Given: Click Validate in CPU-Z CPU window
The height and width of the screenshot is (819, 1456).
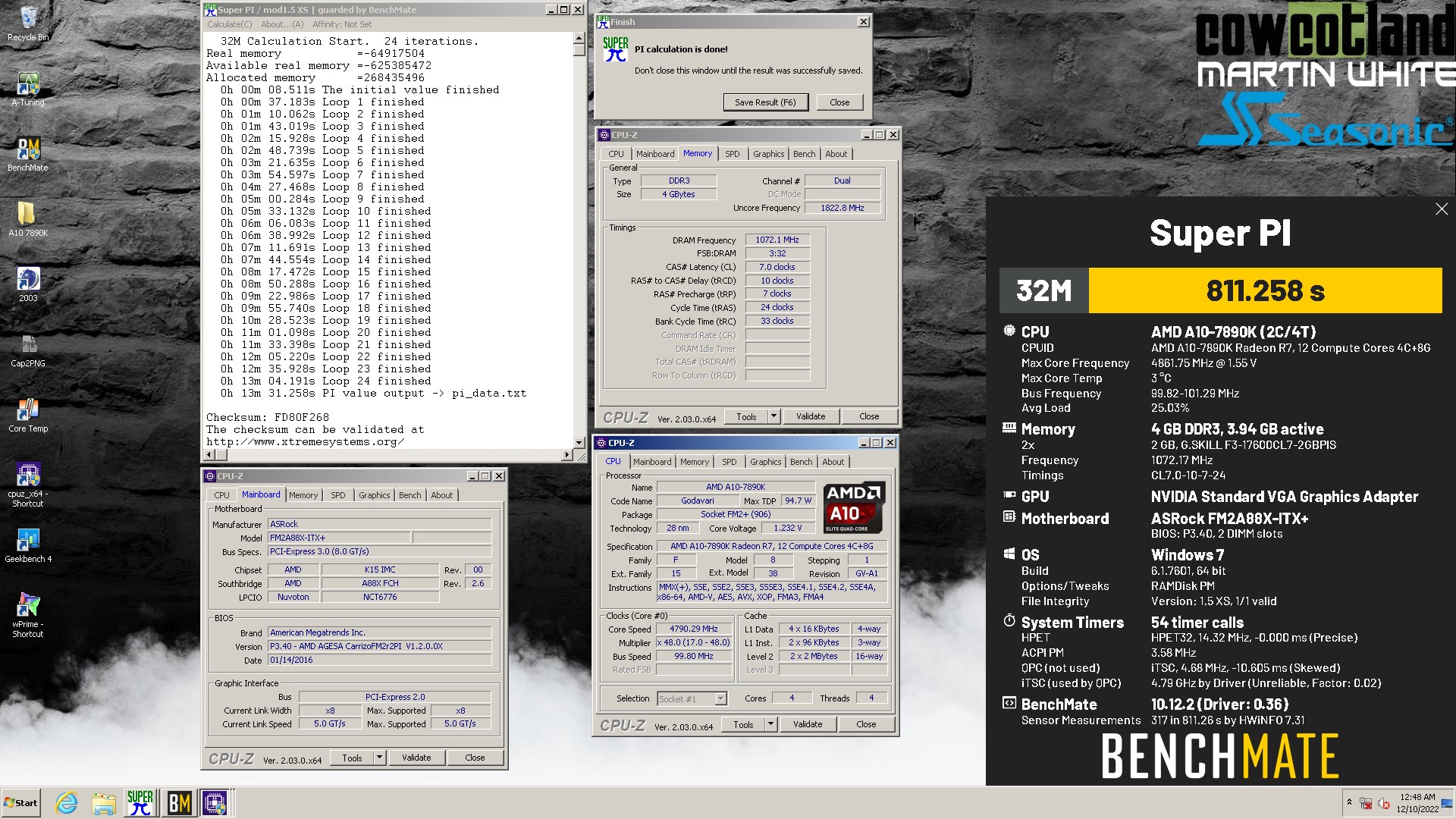Looking at the screenshot, I should 808,724.
